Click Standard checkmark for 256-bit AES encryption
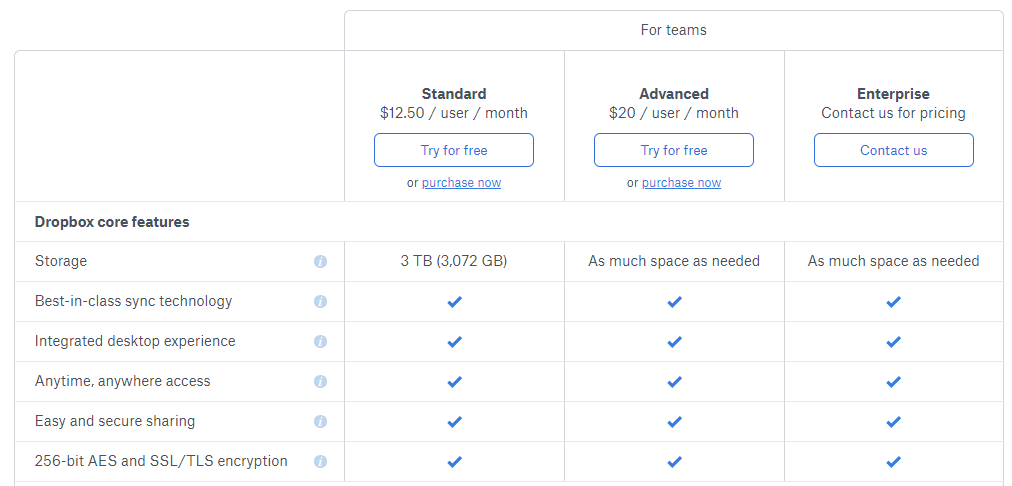 [454, 461]
